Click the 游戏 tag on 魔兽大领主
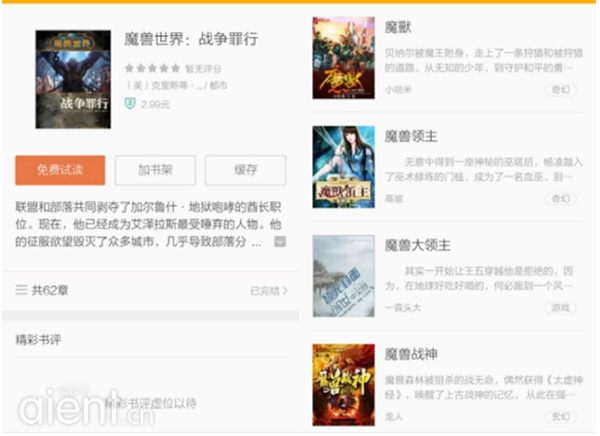This screenshot has height=436, width=600. tap(561, 308)
